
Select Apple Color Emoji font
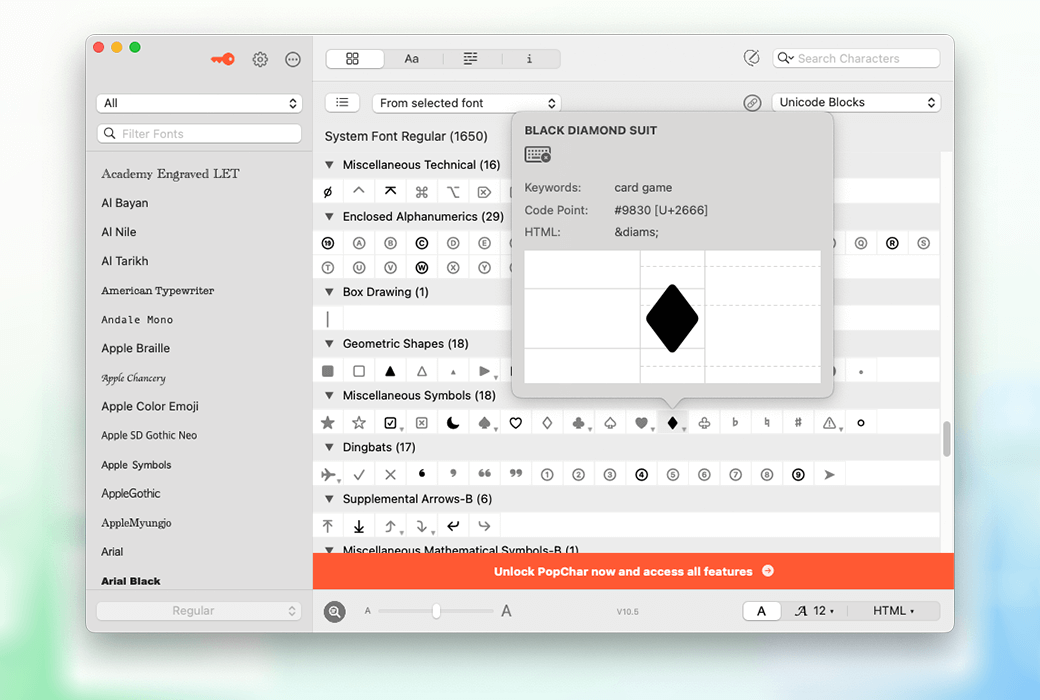coord(150,406)
